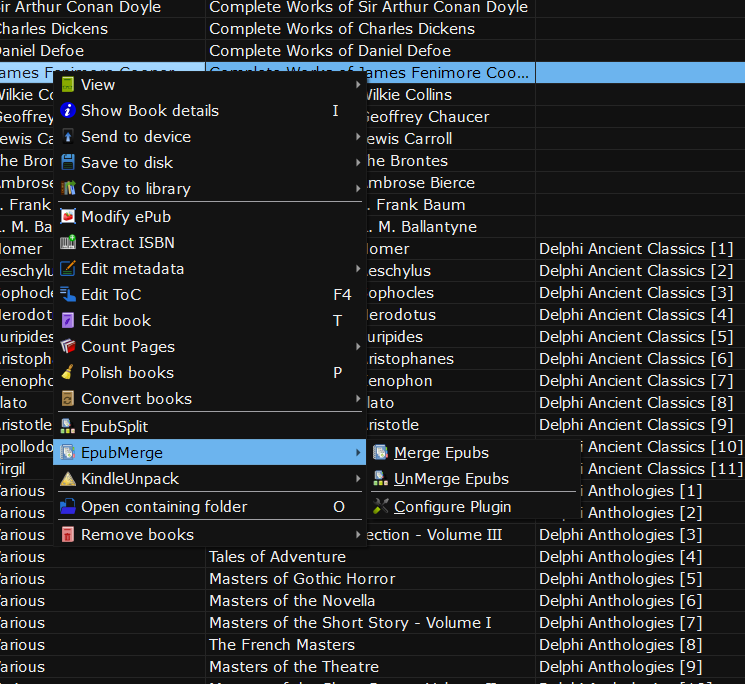Image resolution: width=745 pixels, height=684 pixels.
Task: Expand the Edit metadata submenu arrow
Action: click(x=358, y=269)
